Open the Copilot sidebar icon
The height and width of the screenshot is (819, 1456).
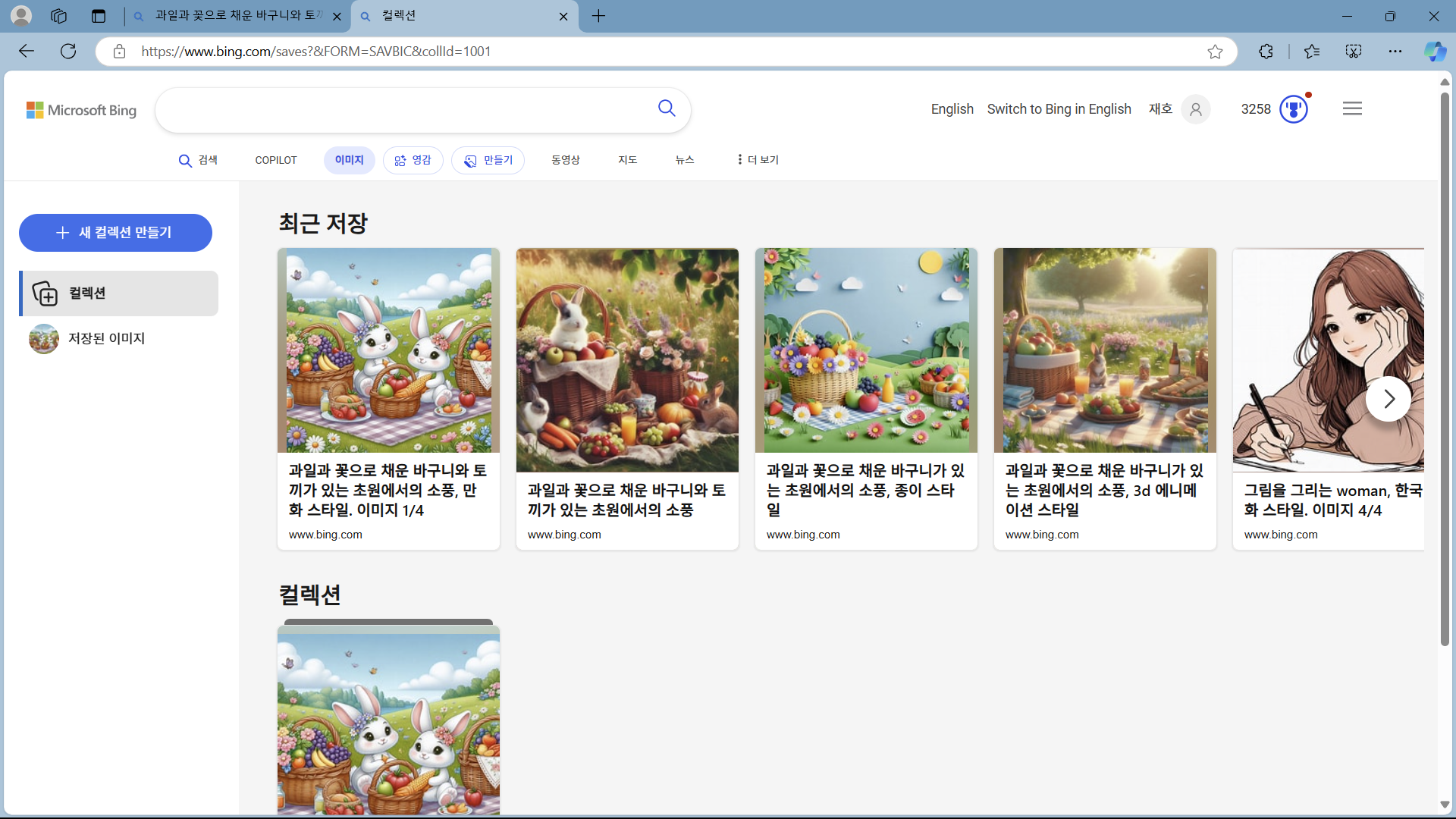[1434, 52]
